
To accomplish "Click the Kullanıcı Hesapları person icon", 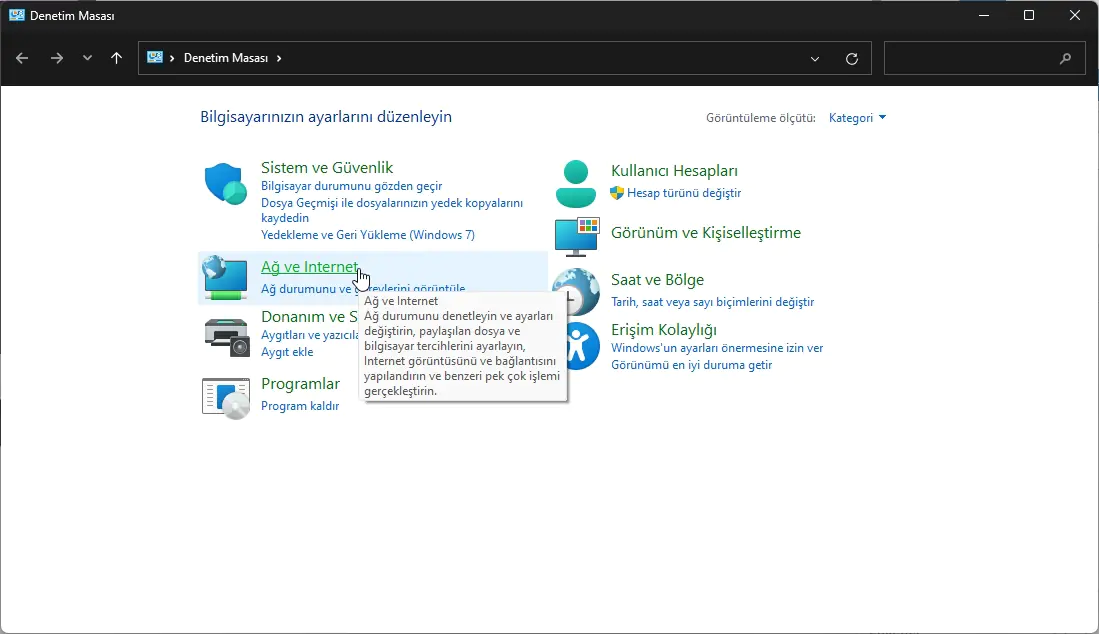I will (x=576, y=183).
